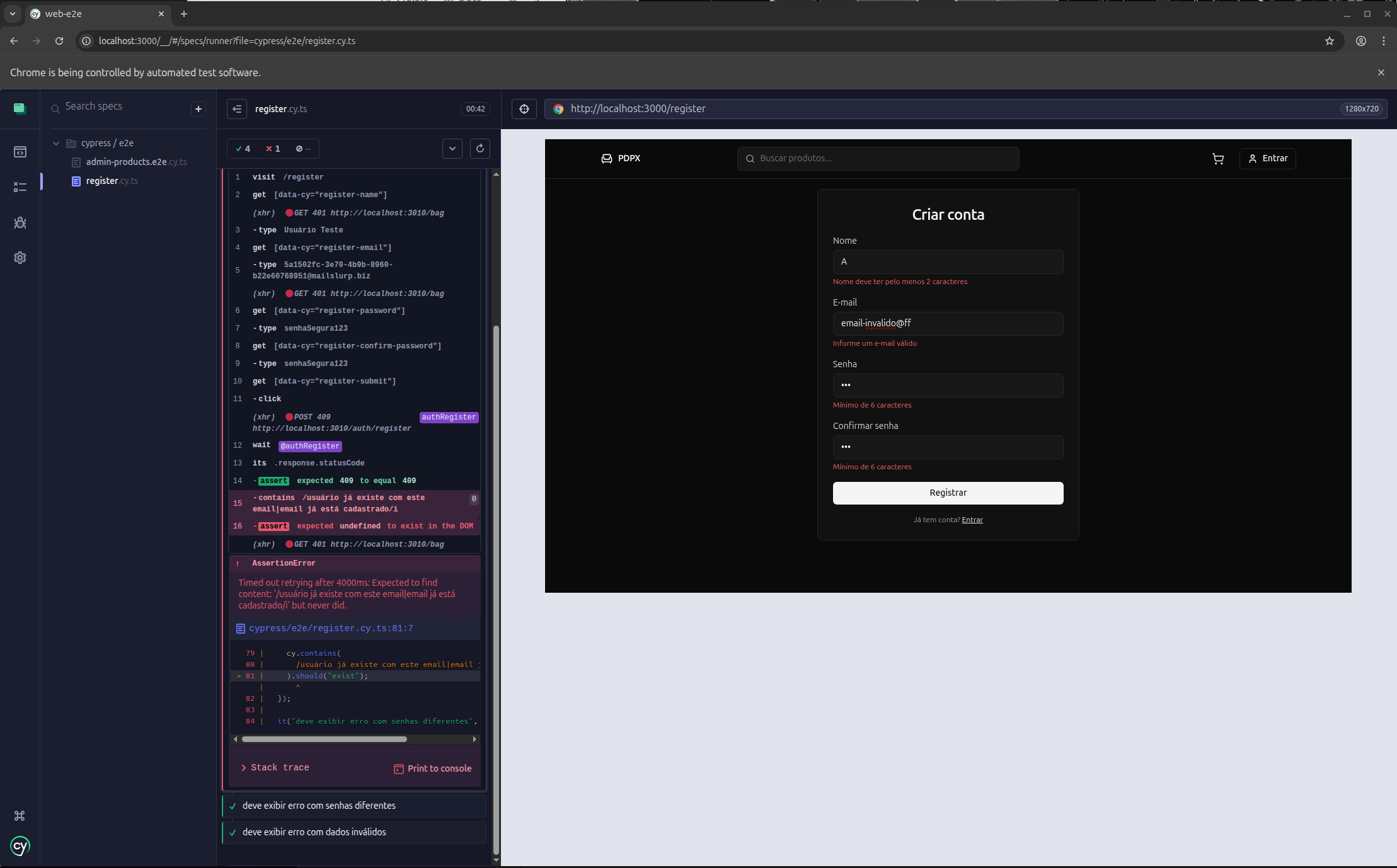Open the Runs list sidebar icon

[x=20, y=187]
